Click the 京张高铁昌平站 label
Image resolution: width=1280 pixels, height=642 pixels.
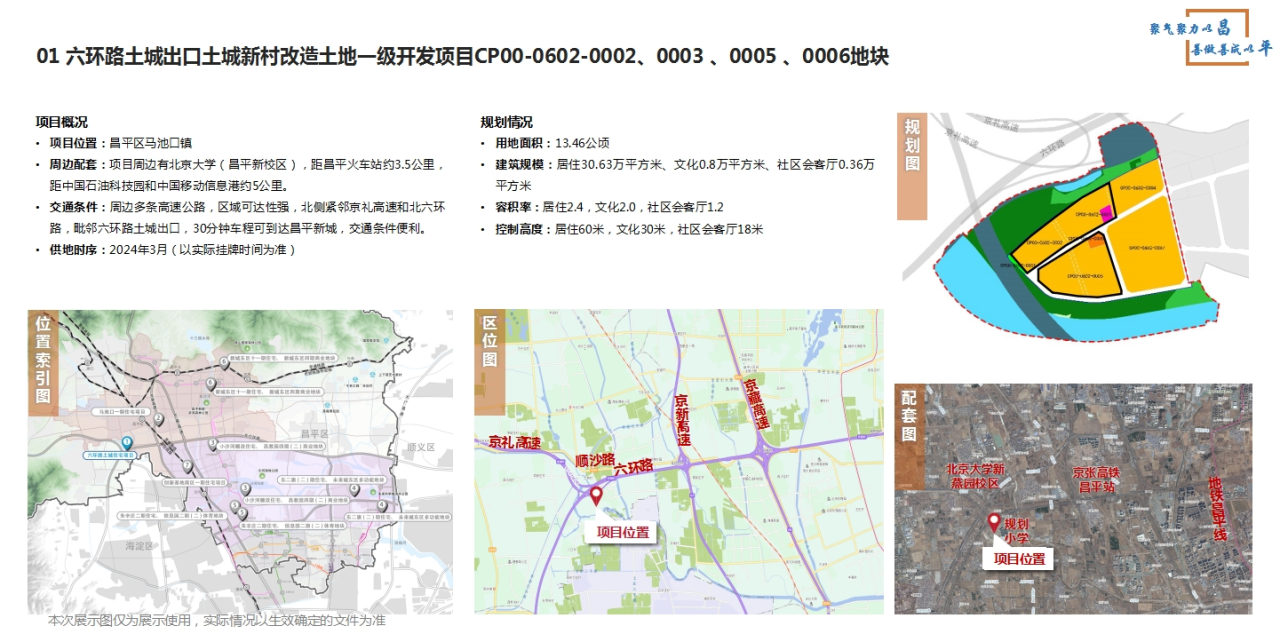click(1103, 479)
